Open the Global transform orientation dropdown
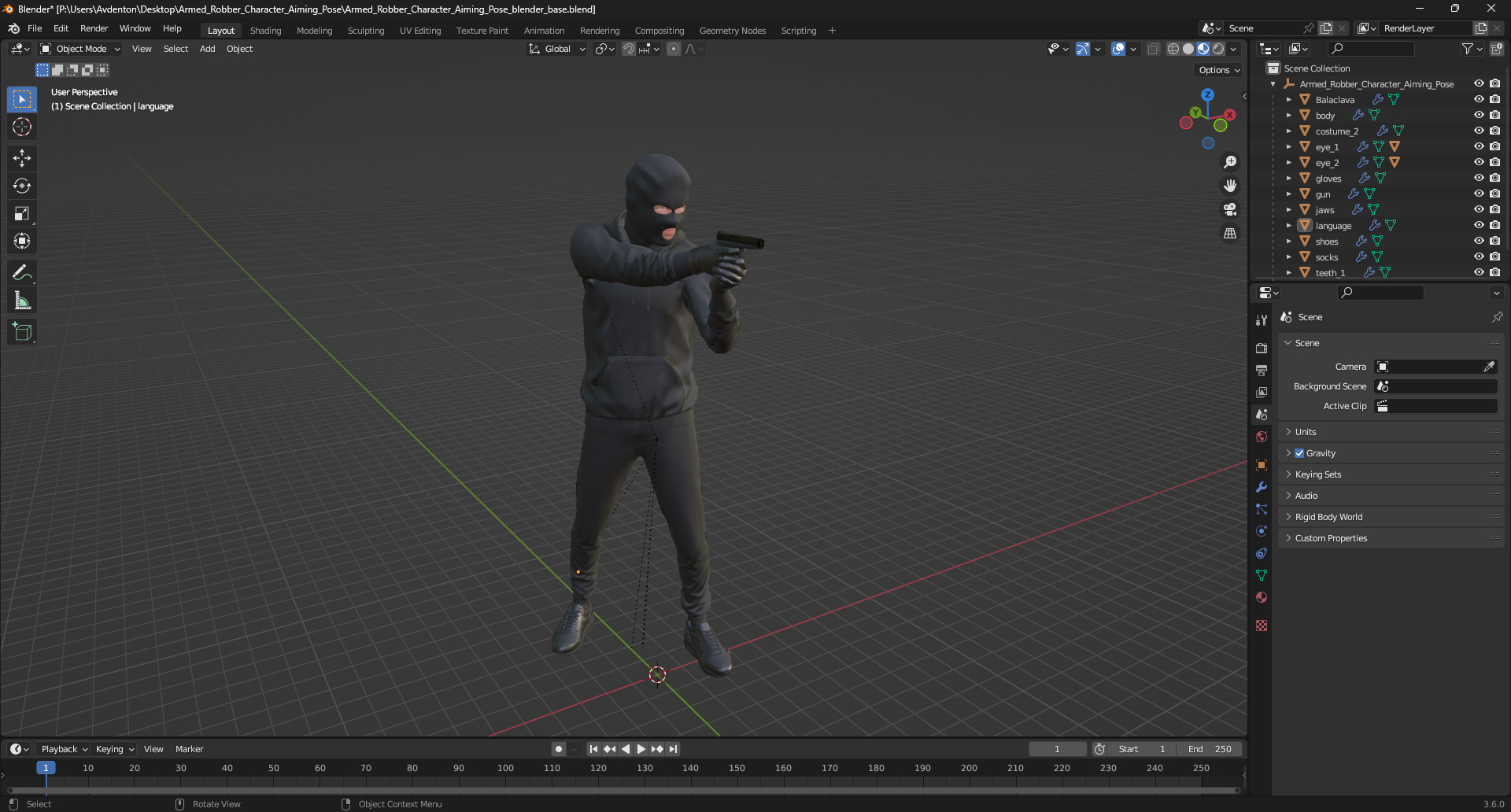Viewport: 1511px width, 812px height. pyautogui.click(x=557, y=49)
